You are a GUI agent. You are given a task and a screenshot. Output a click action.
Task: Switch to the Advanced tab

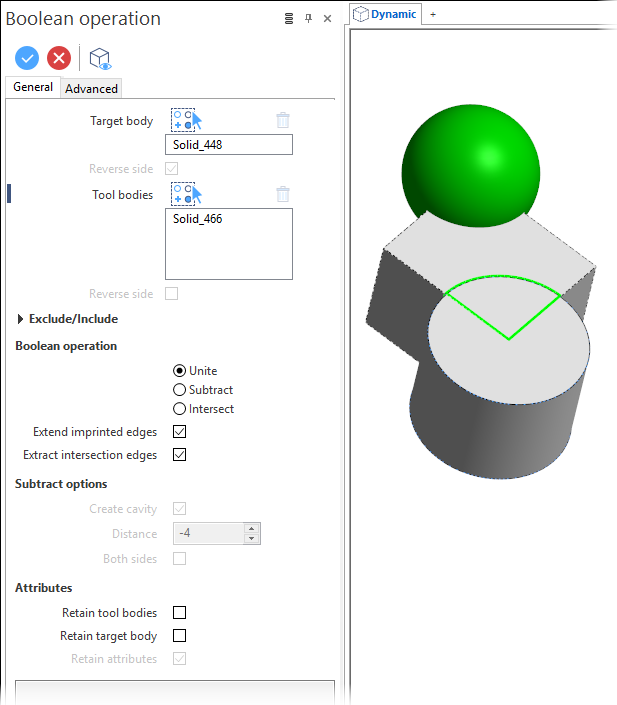tap(91, 89)
